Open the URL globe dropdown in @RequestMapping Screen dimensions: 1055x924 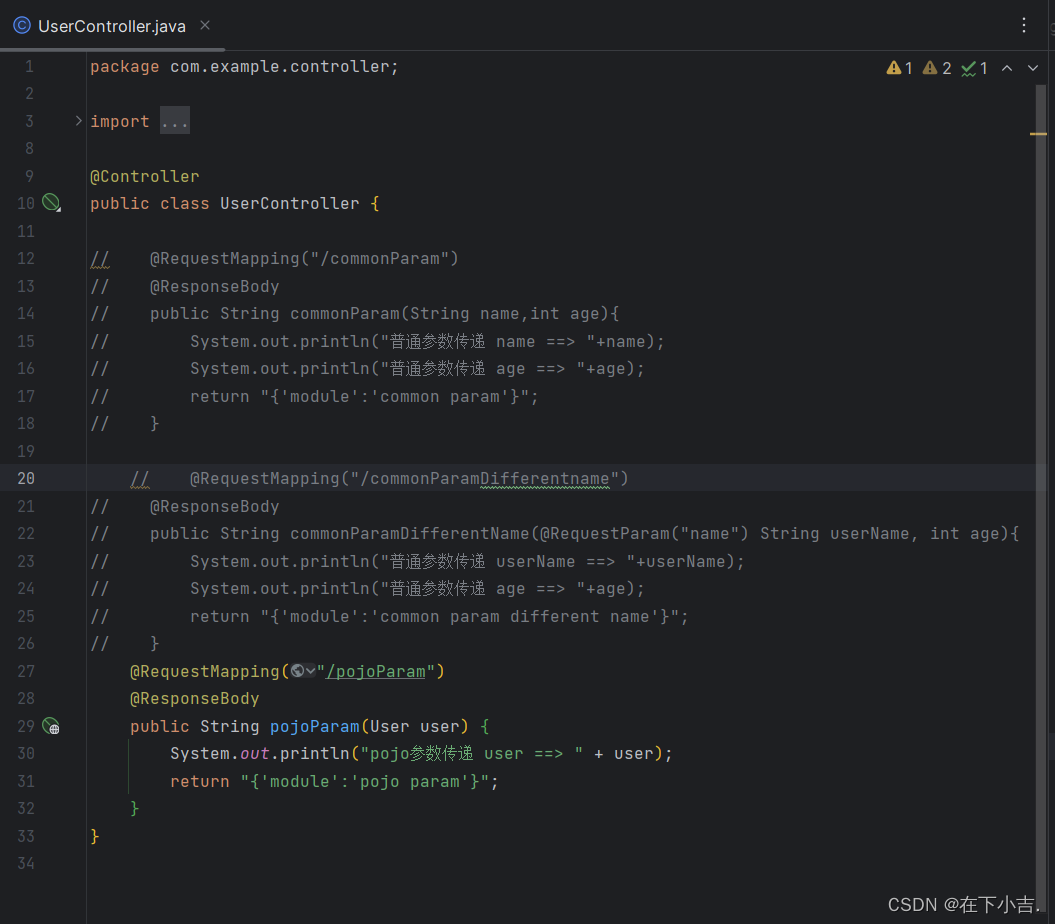coord(303,671)
